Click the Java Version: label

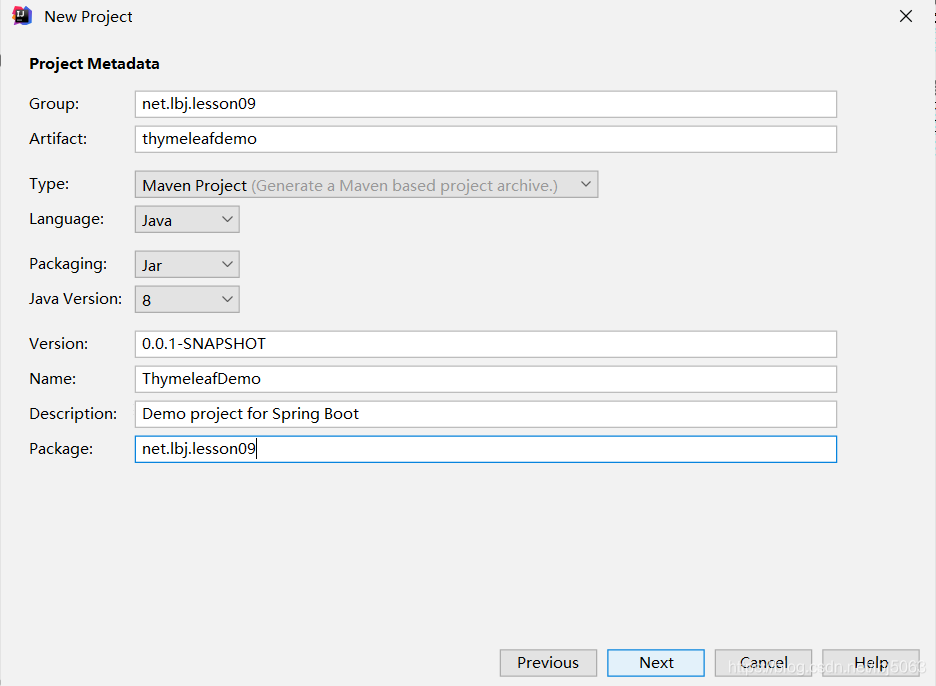point(75,299)
